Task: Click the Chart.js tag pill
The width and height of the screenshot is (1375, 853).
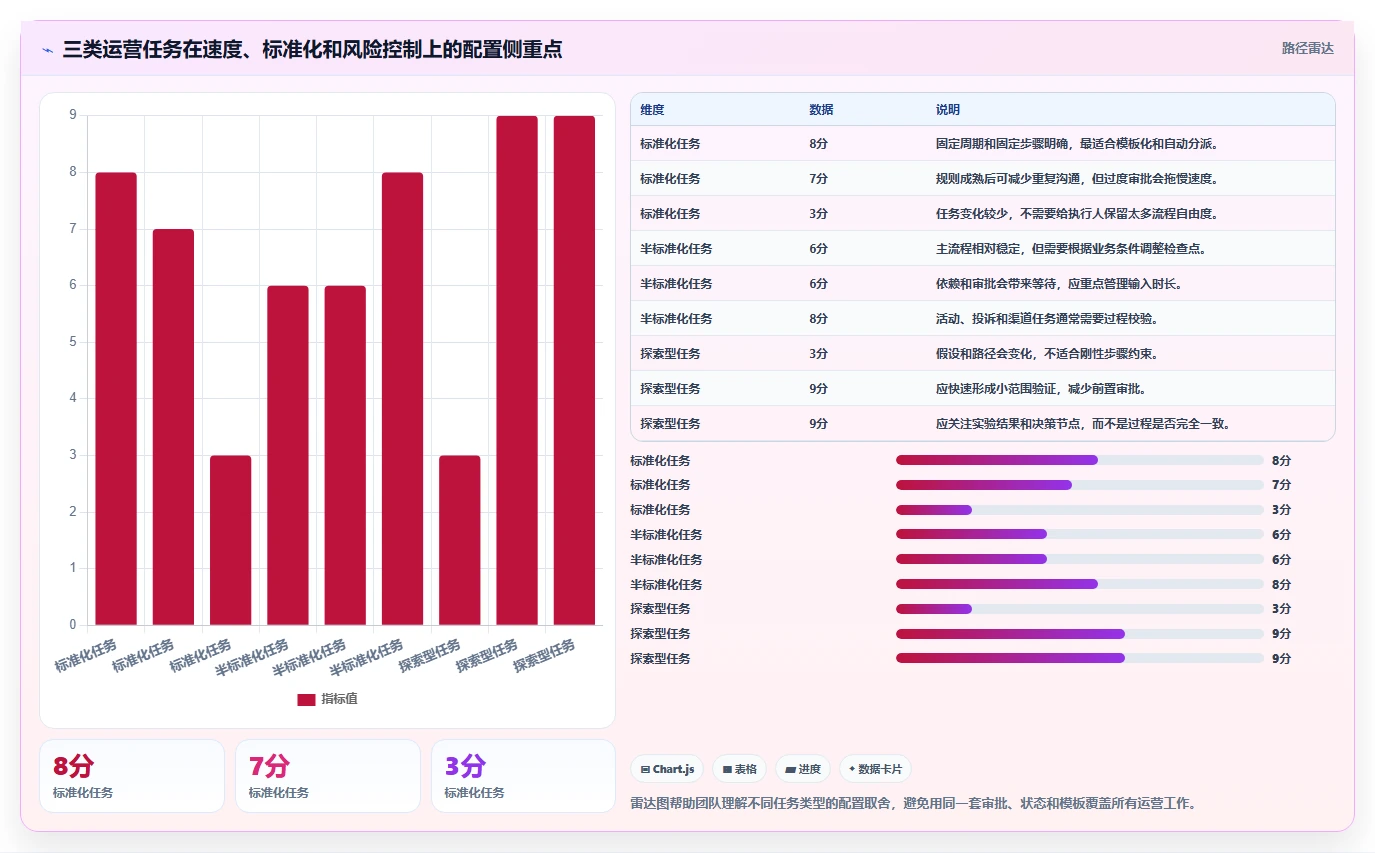Action: [x=667, y=769]
